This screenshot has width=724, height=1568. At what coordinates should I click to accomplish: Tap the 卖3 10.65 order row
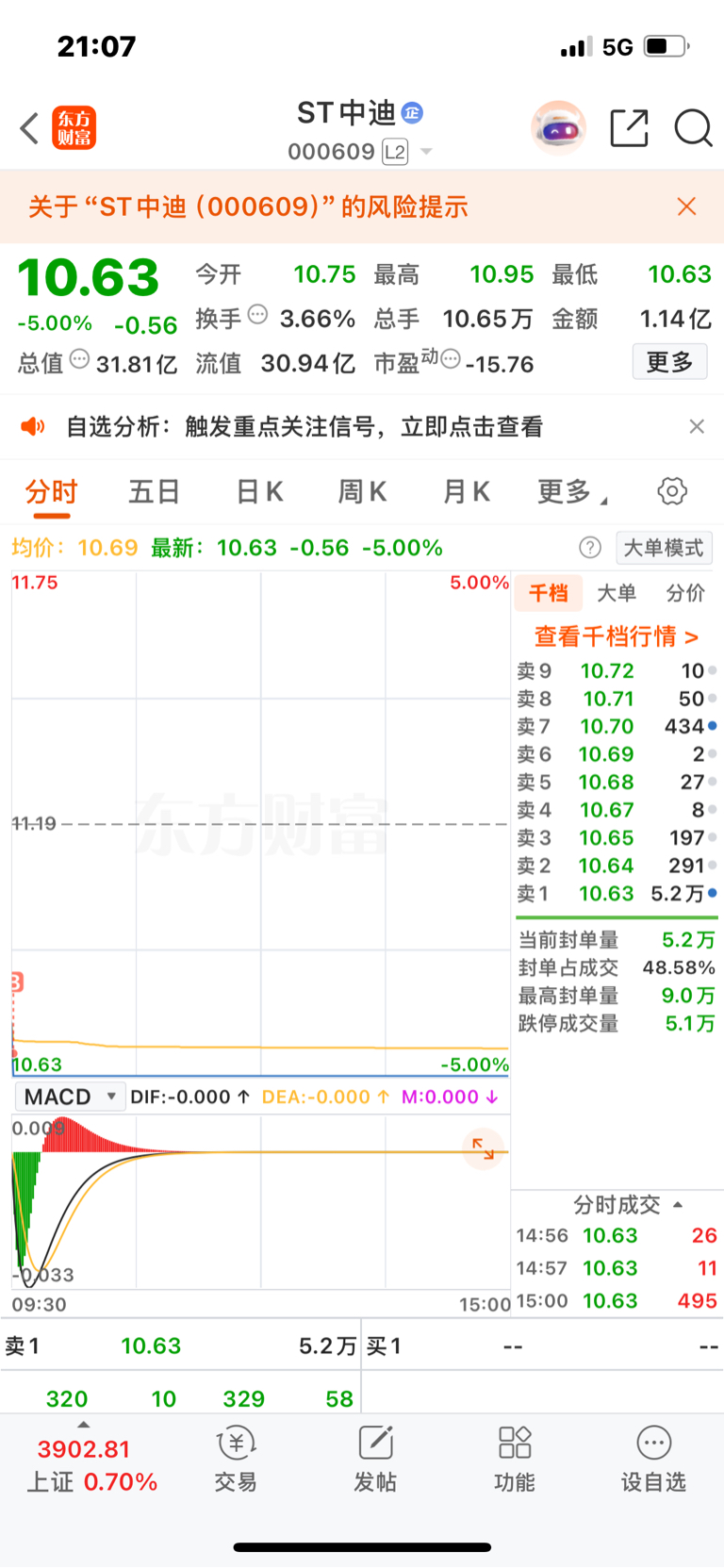click(617, 838)
